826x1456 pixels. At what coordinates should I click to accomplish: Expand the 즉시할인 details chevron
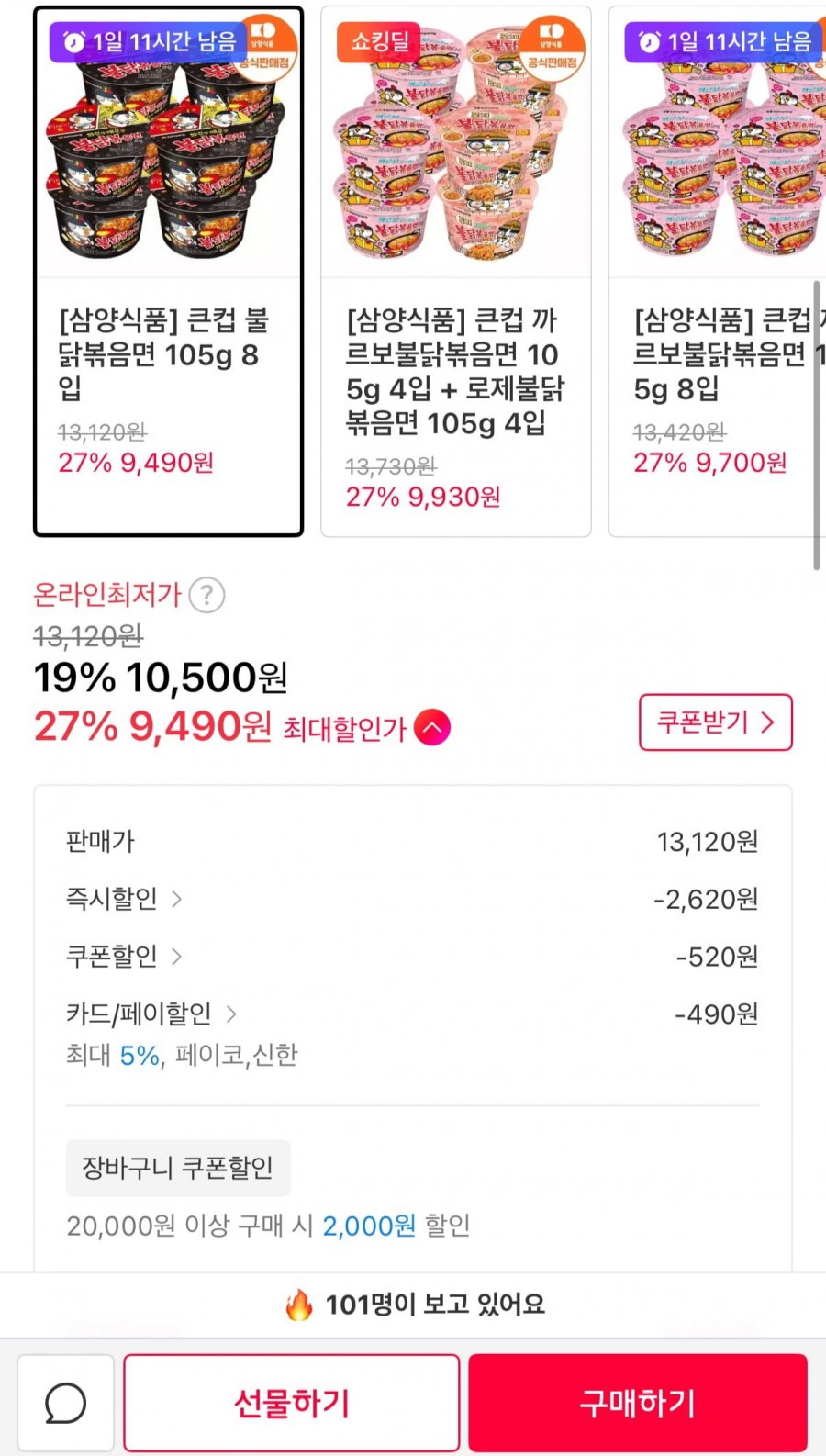point(177,899)
